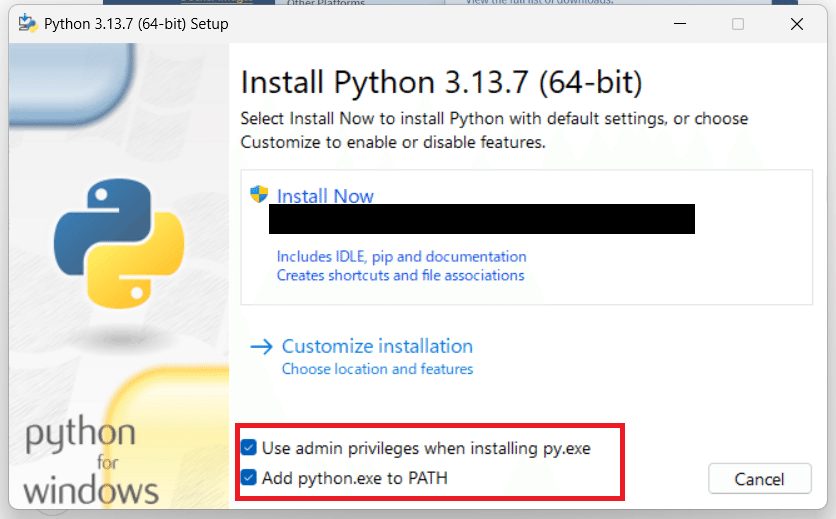Select the "Choose location and features" subtext
836x519 pixels.
click(377, 369)
